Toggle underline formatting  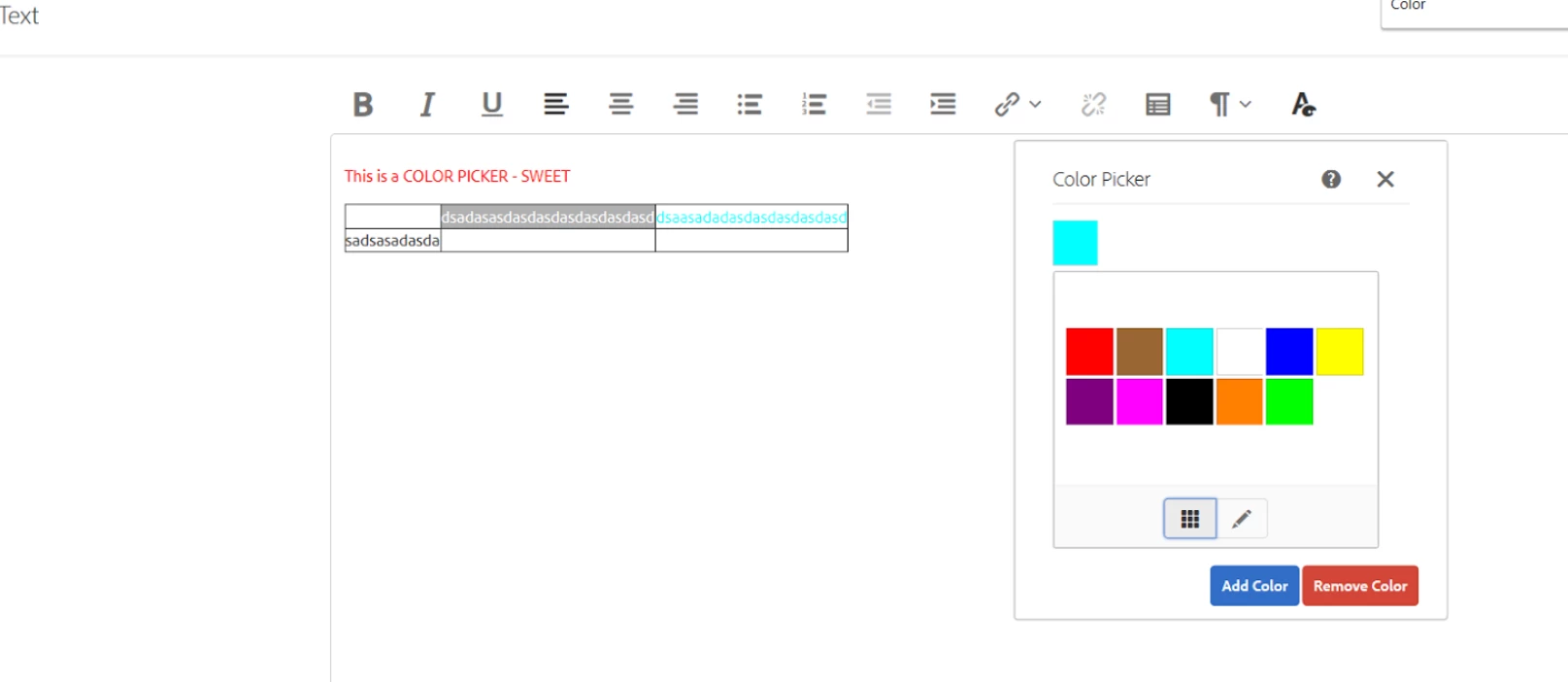click(x=492, y=104)
